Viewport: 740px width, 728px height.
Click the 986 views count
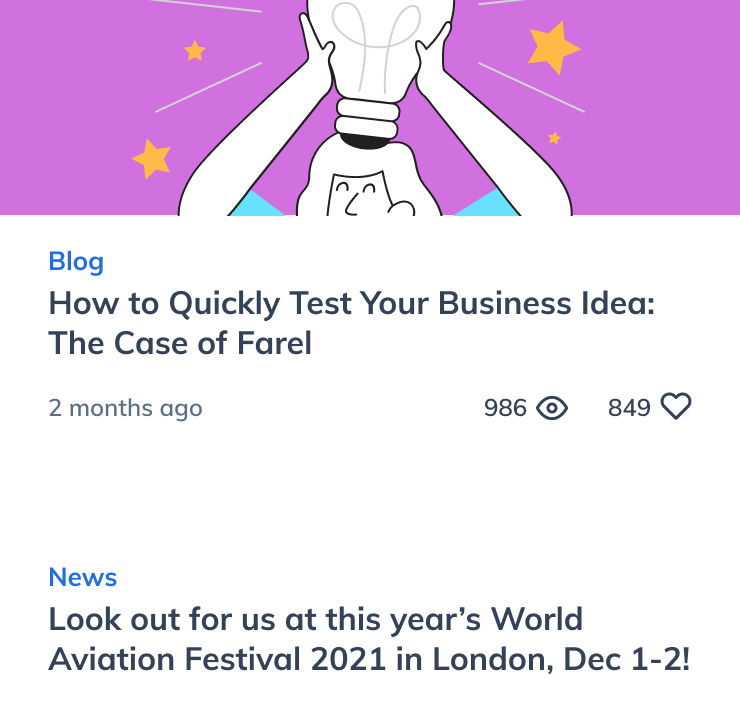click(505, 408)
